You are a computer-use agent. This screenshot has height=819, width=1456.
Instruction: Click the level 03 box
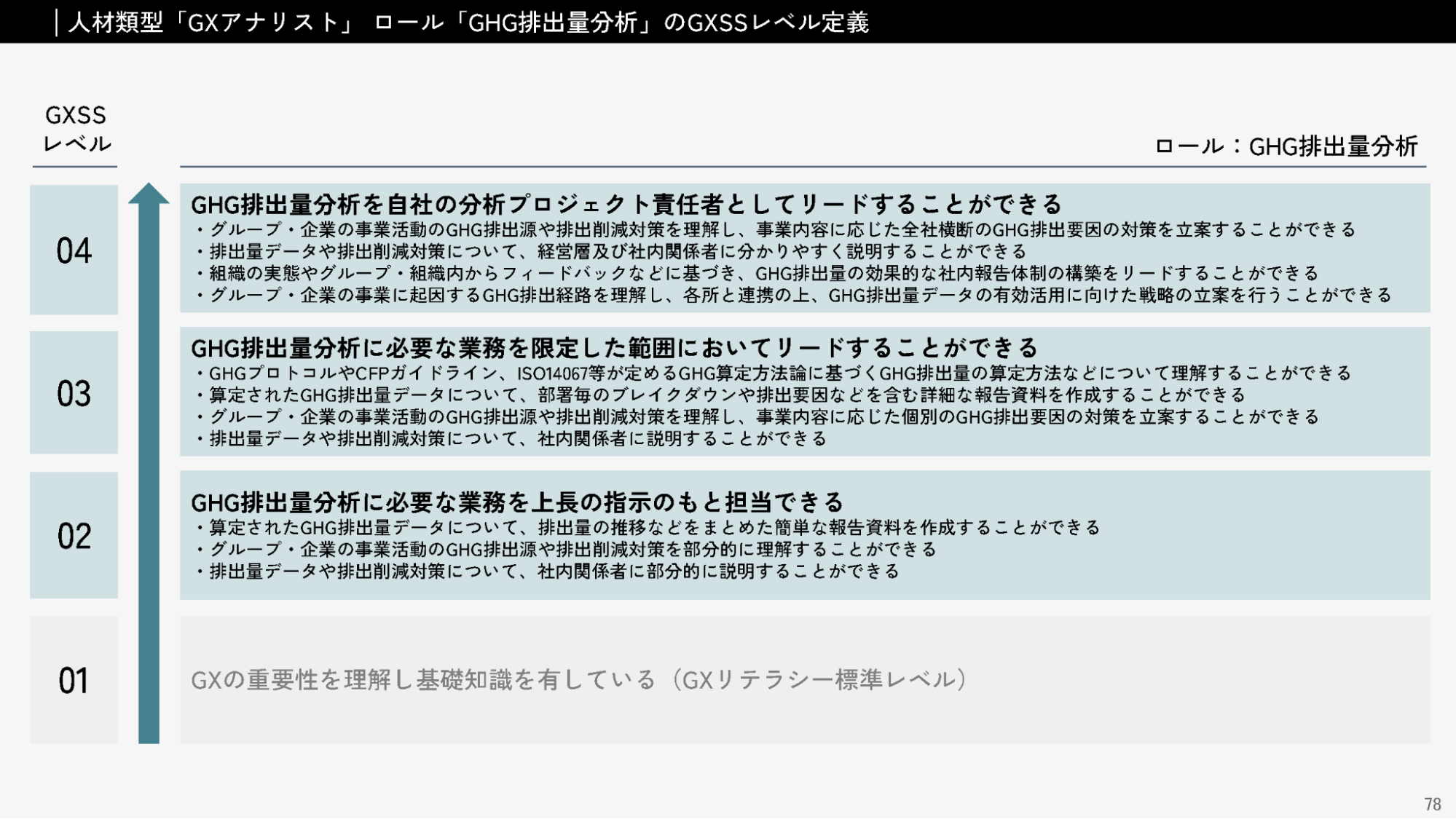[74, 393]
